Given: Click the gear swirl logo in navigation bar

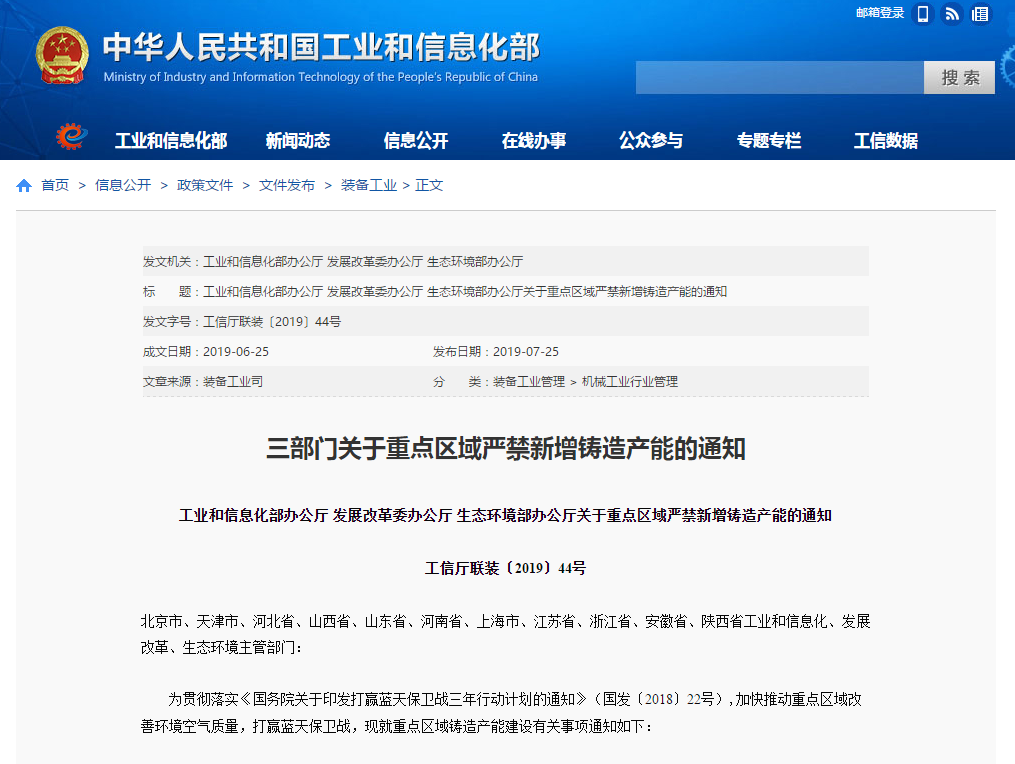Looking at the screenshot, I should [71, 137].
